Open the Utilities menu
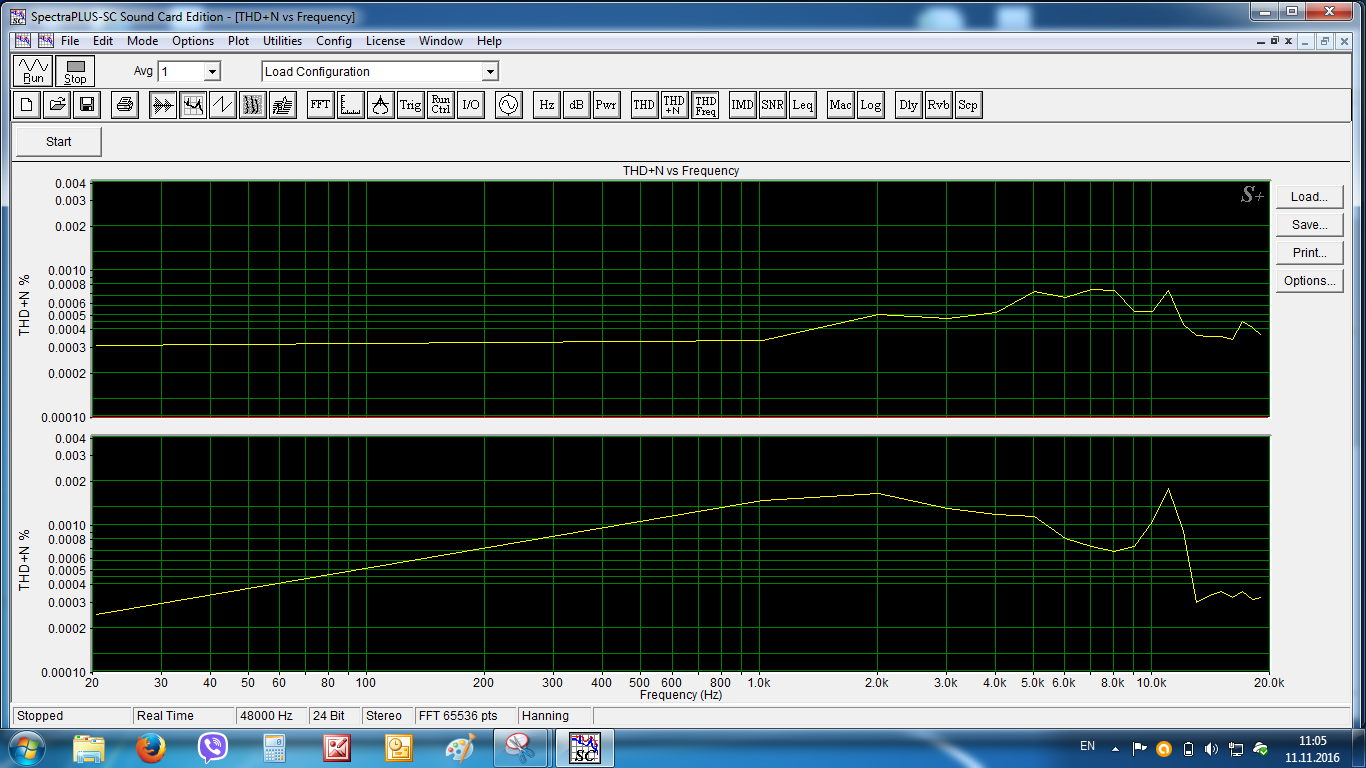 click(283, 41)
